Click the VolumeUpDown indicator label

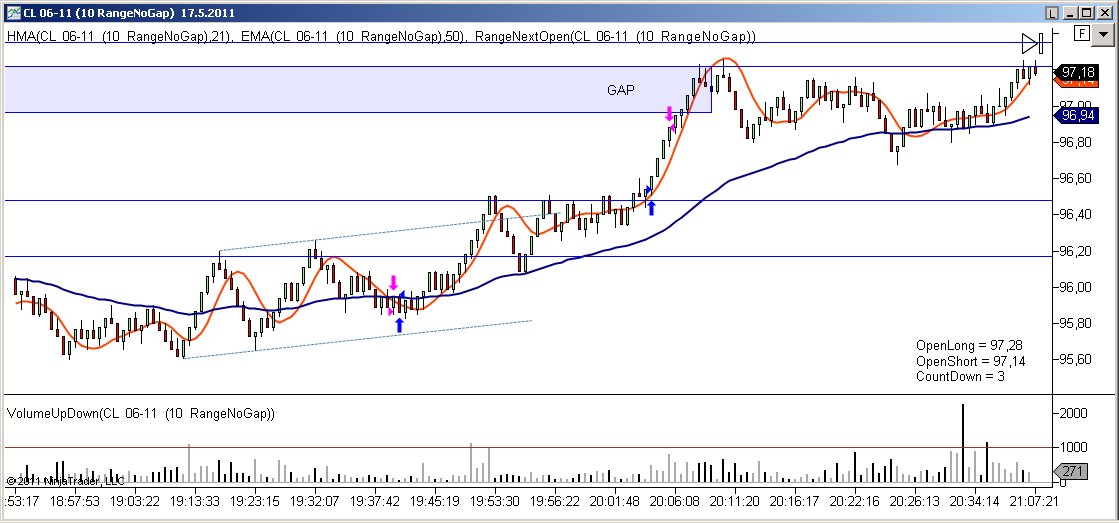coord(141,413)
